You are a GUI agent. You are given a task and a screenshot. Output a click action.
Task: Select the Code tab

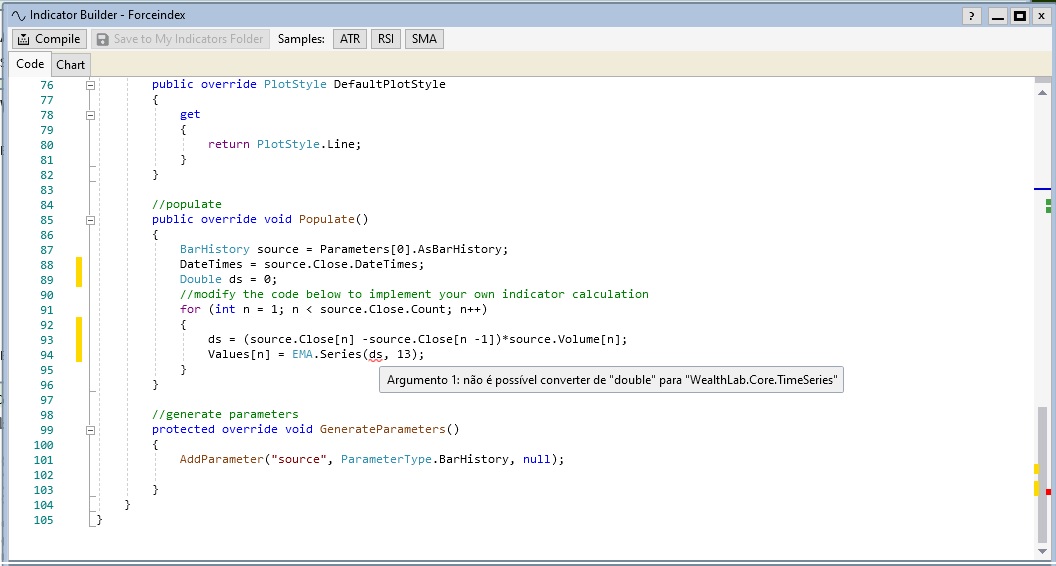[x=30, y=64]
